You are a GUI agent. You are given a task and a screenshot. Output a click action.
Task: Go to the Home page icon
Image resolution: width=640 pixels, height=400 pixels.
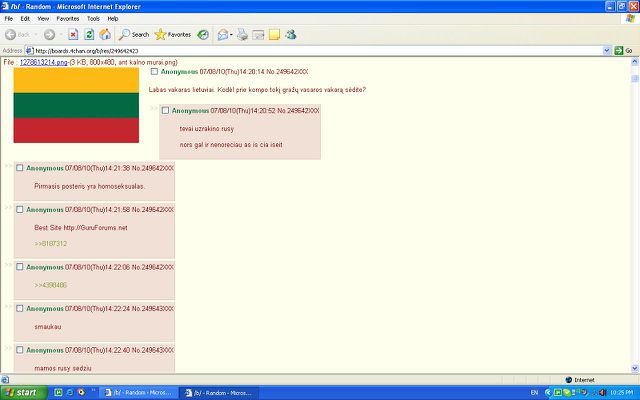105,34
